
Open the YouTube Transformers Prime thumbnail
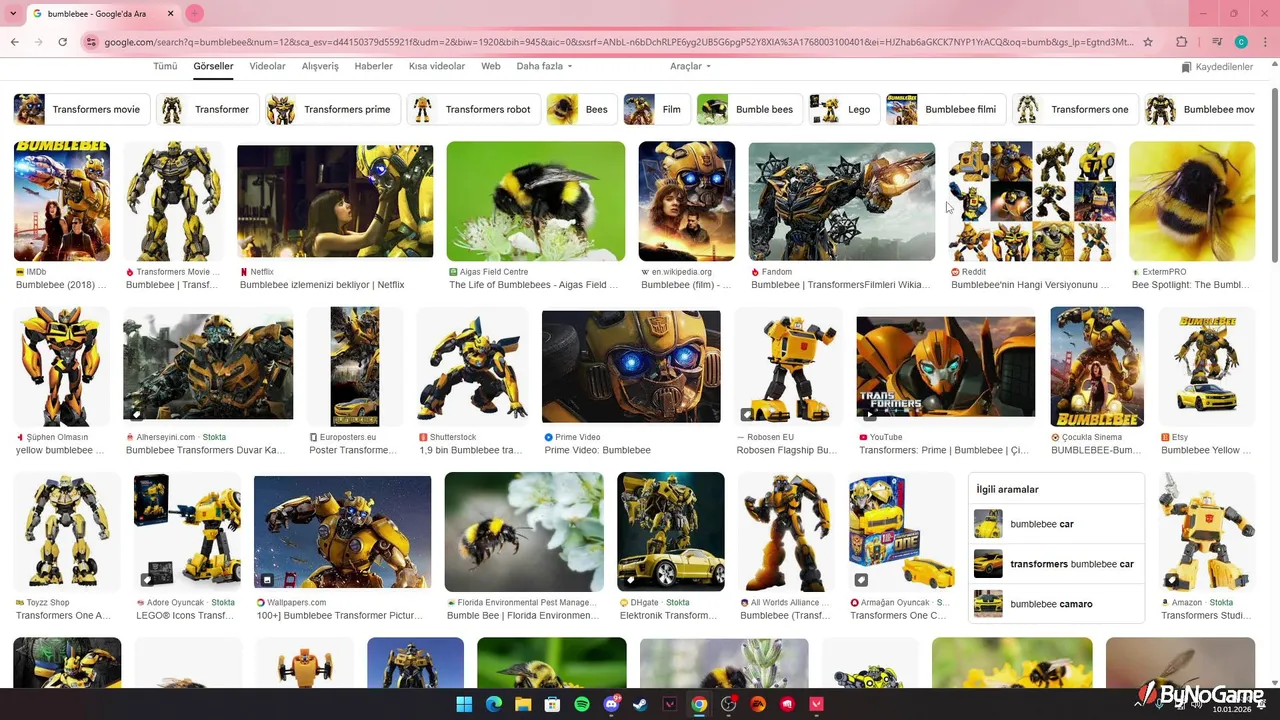(x=946, y=367)
